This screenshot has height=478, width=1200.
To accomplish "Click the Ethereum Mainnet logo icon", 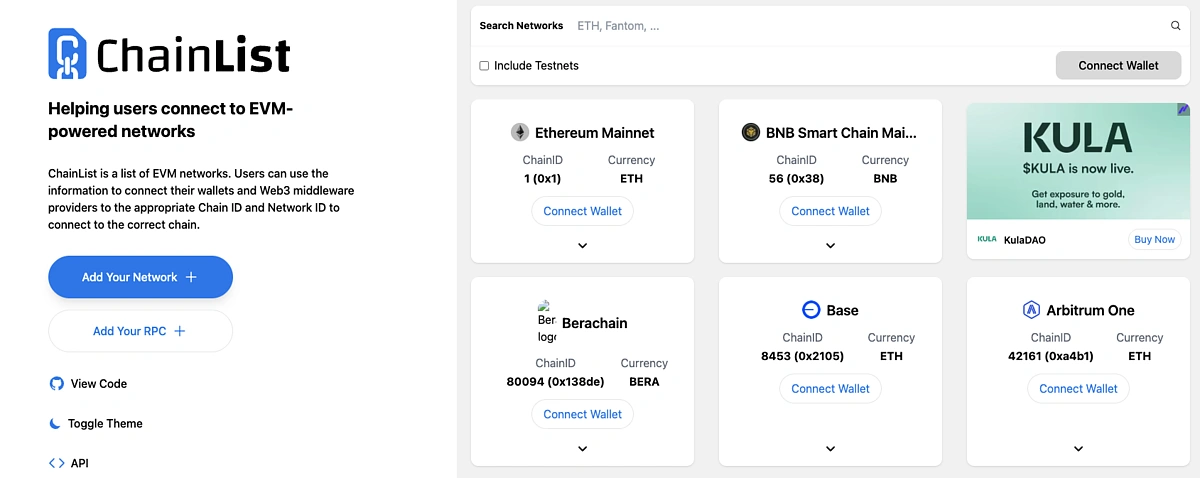I will click(520, 132).
